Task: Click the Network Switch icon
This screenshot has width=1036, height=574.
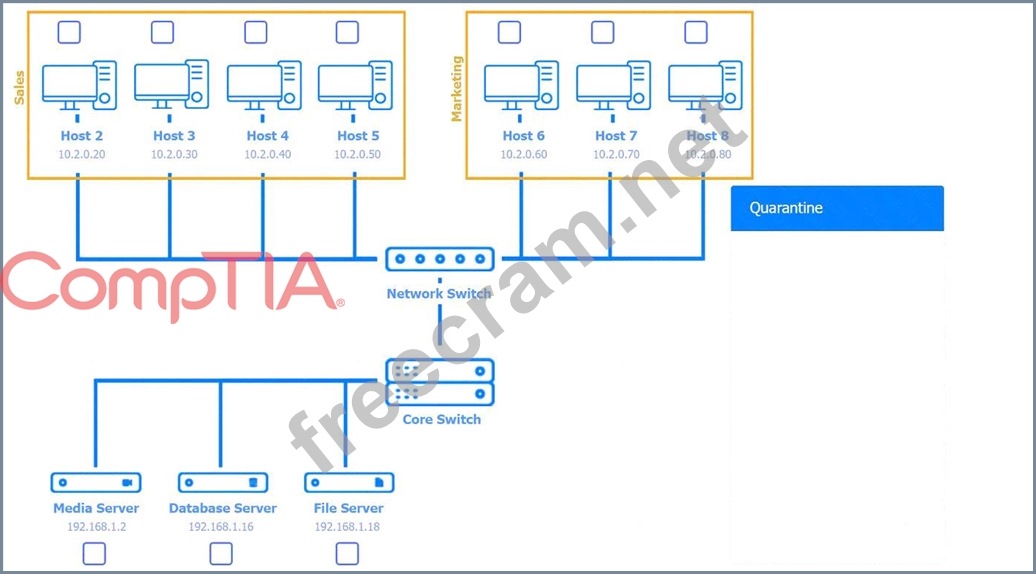Action: click(440, 259)
